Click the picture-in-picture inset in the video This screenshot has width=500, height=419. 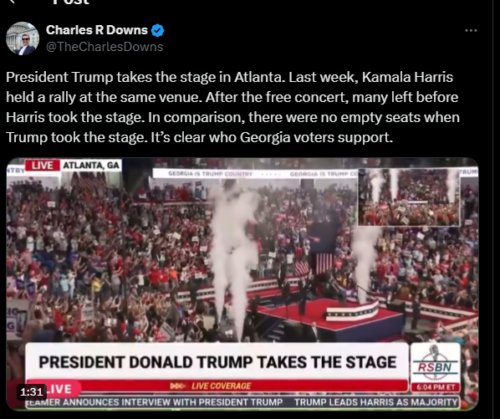409,197
